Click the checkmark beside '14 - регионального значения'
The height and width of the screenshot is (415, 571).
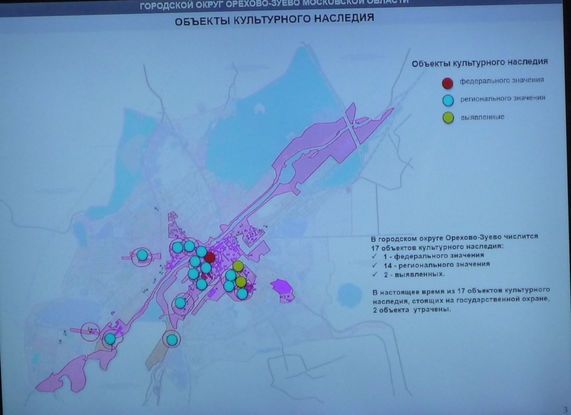pyautogui.click(x=375, y=266)
